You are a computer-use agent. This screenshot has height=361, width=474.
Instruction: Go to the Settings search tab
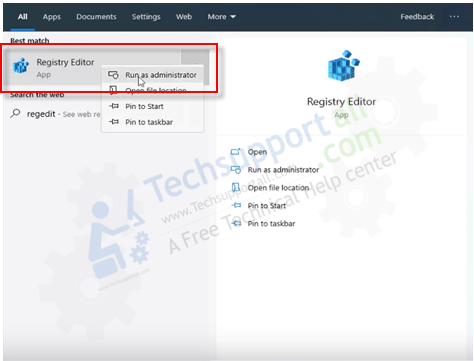pos(146,17)
